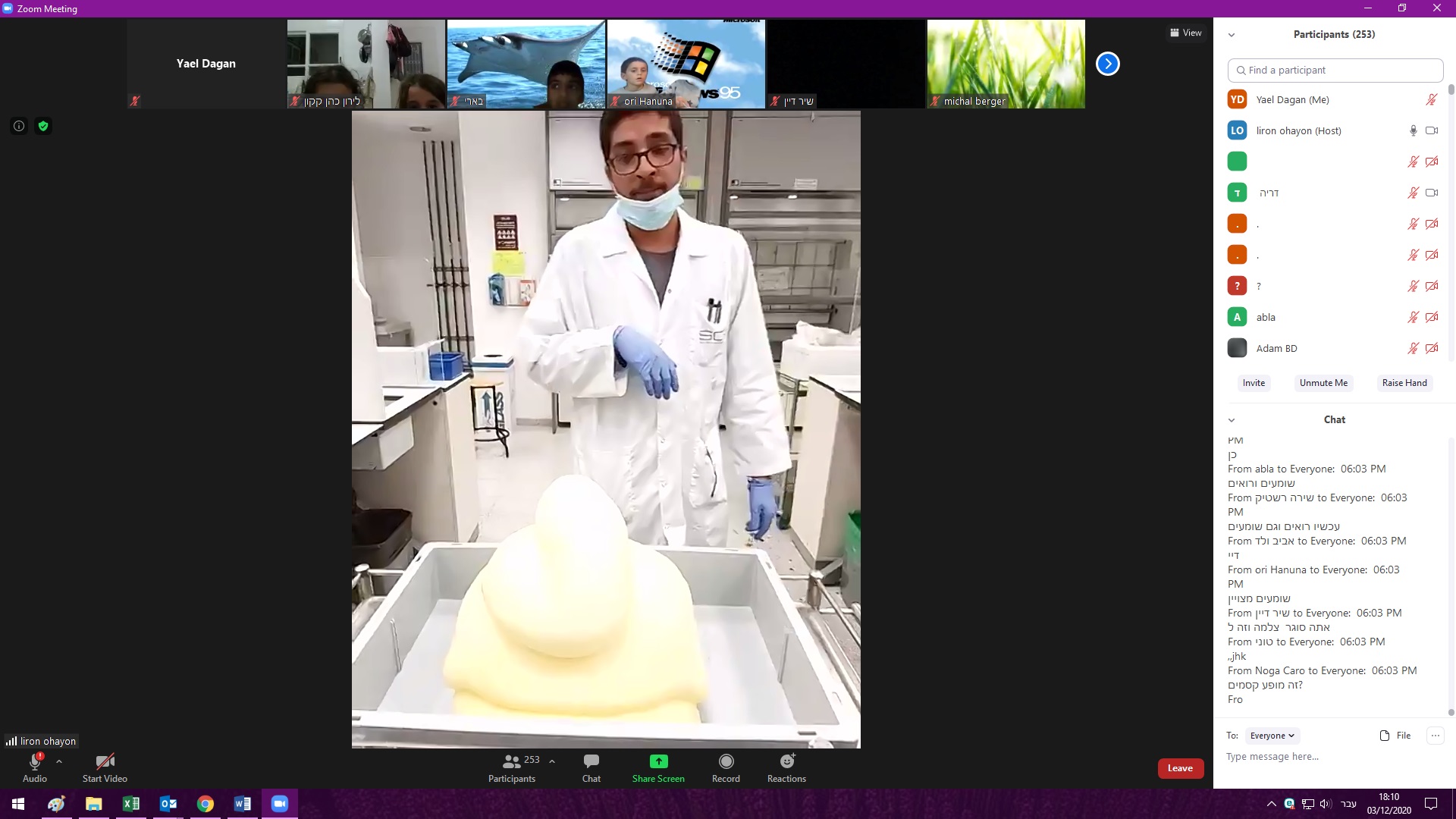
Task: Click Unmute Me button in participants panel
Action: coord(1323,383)
